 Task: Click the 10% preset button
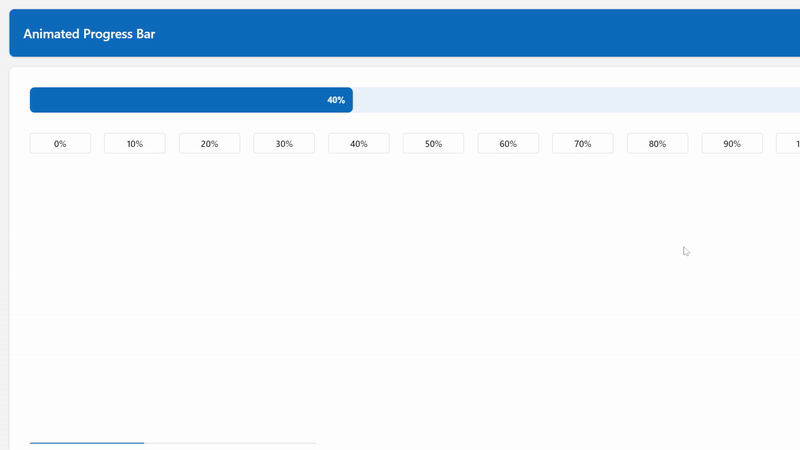135,143
